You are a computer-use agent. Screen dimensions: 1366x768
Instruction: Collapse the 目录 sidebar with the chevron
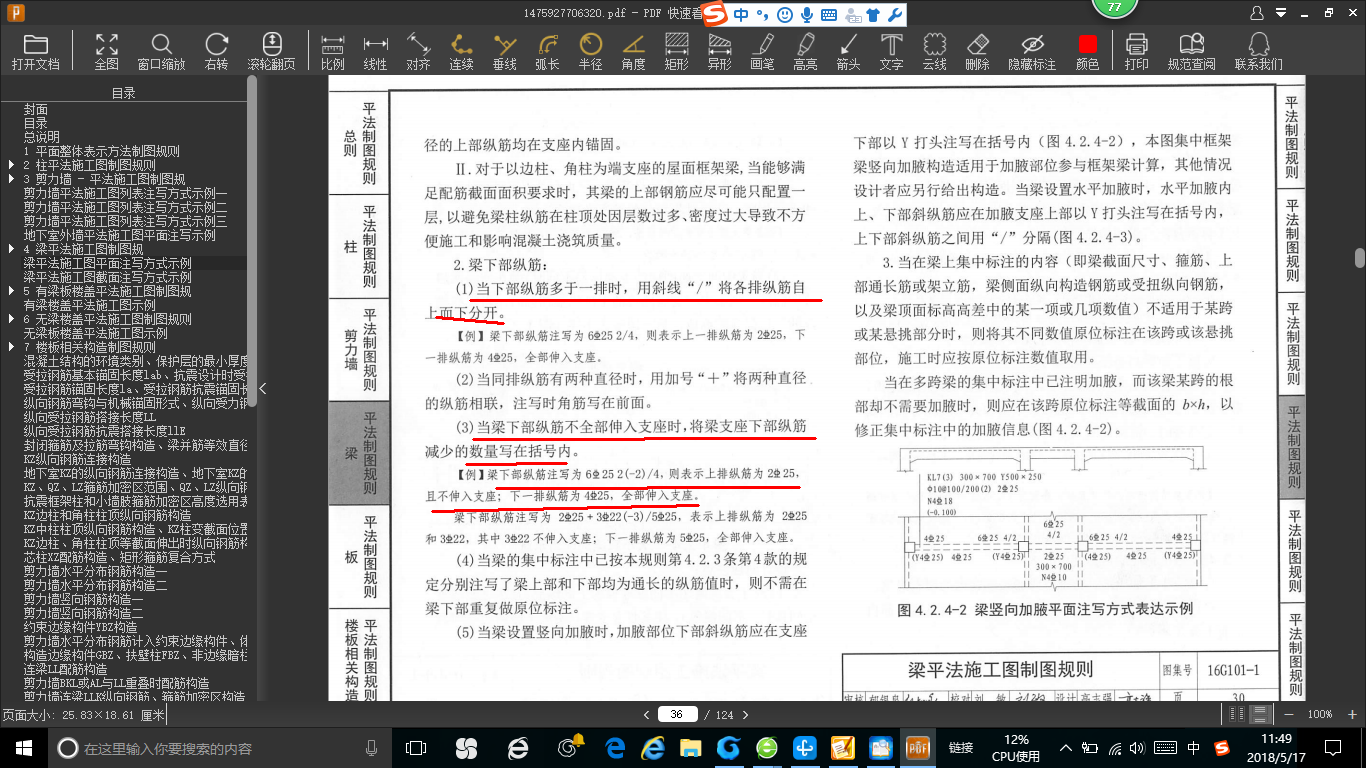pyautogui.click(x=263, y=388)
